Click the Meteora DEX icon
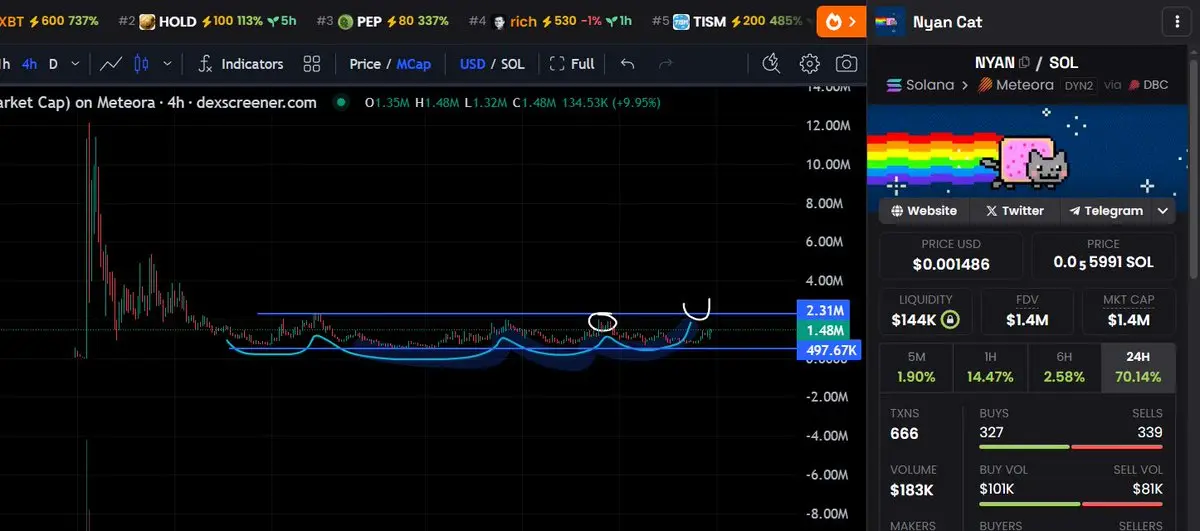Viewport: 1200px width, 531px height. [x=984, y=85]
